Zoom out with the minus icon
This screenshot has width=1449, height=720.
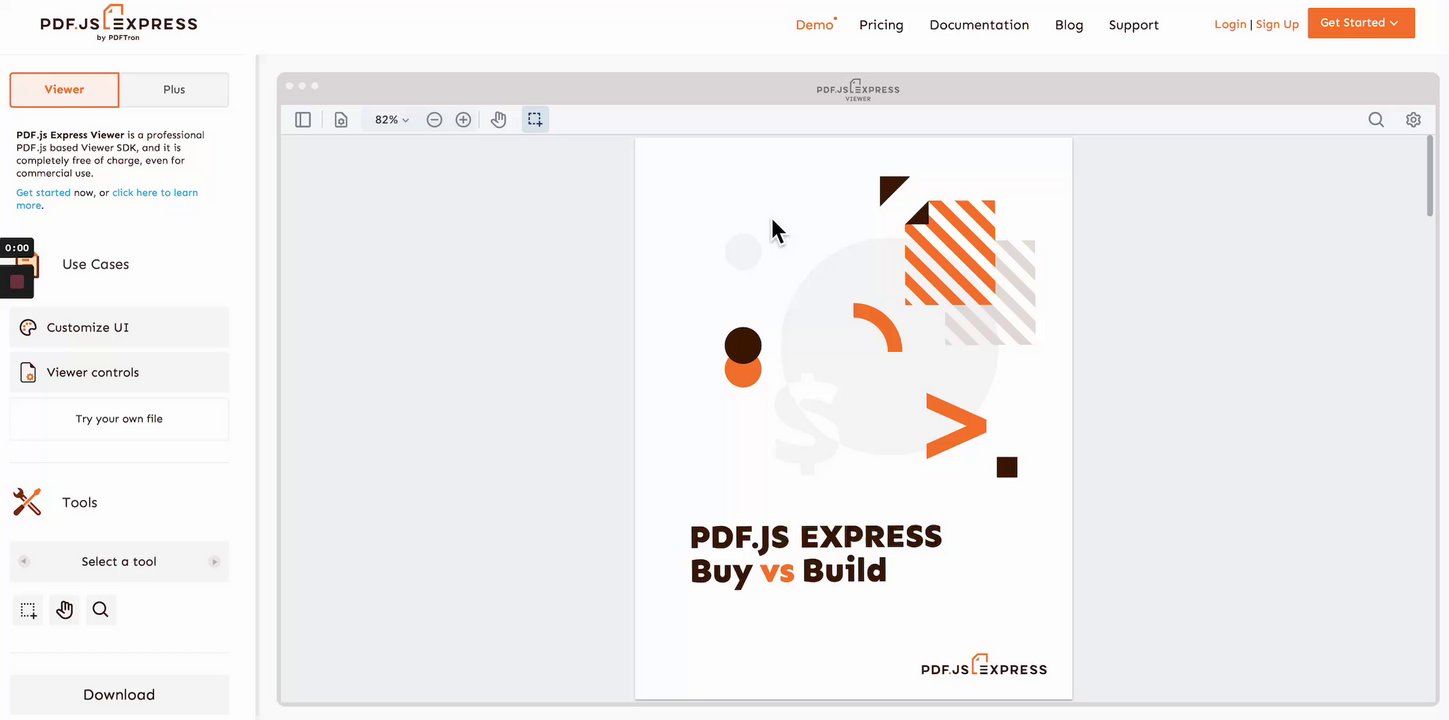434,120
